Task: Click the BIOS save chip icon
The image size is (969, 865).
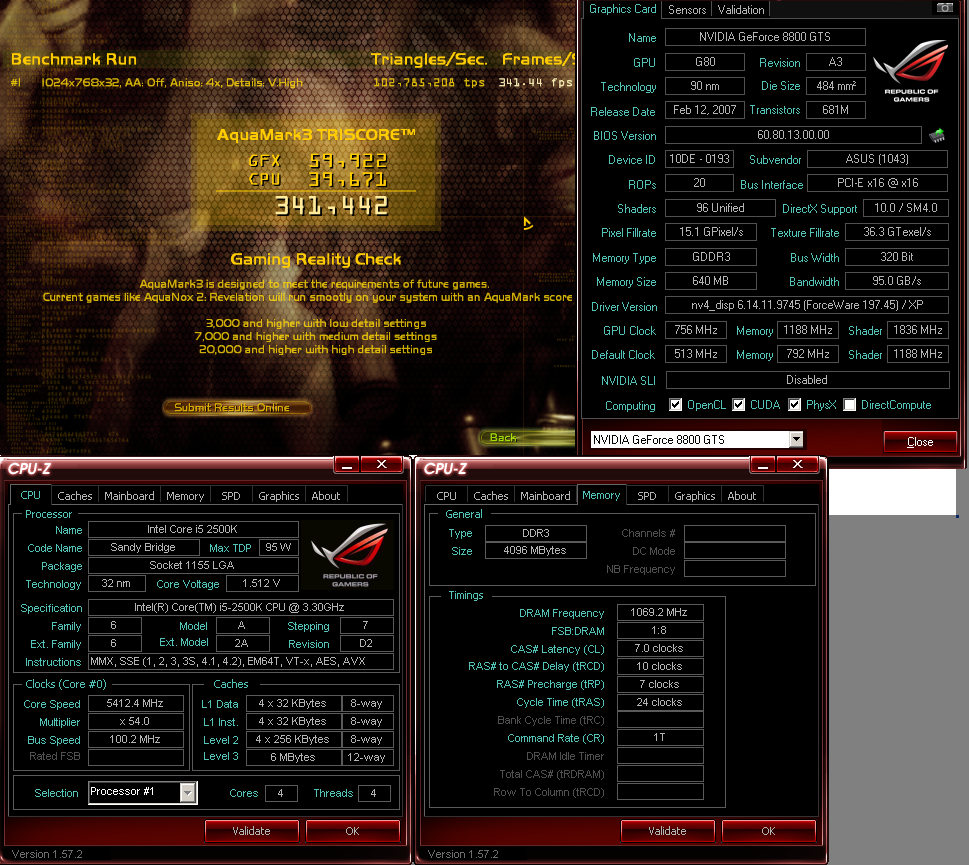Action: pyautogui.click(x=937, y=135)
